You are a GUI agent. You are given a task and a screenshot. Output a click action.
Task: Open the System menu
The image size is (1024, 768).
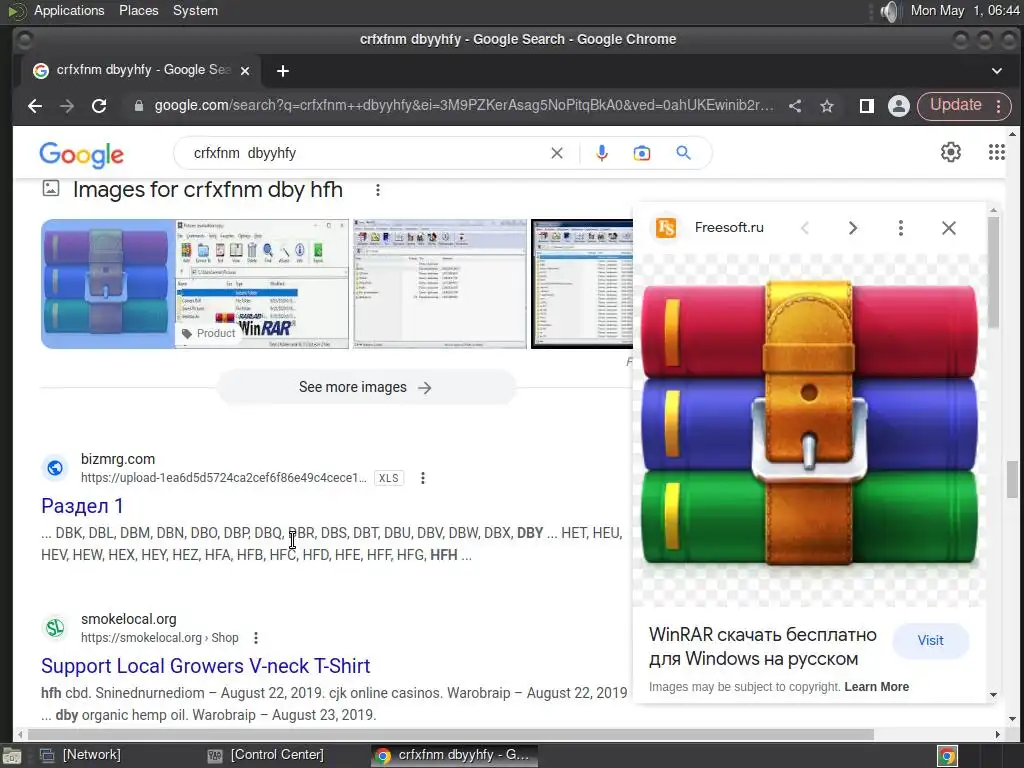(x=195, y=10)
